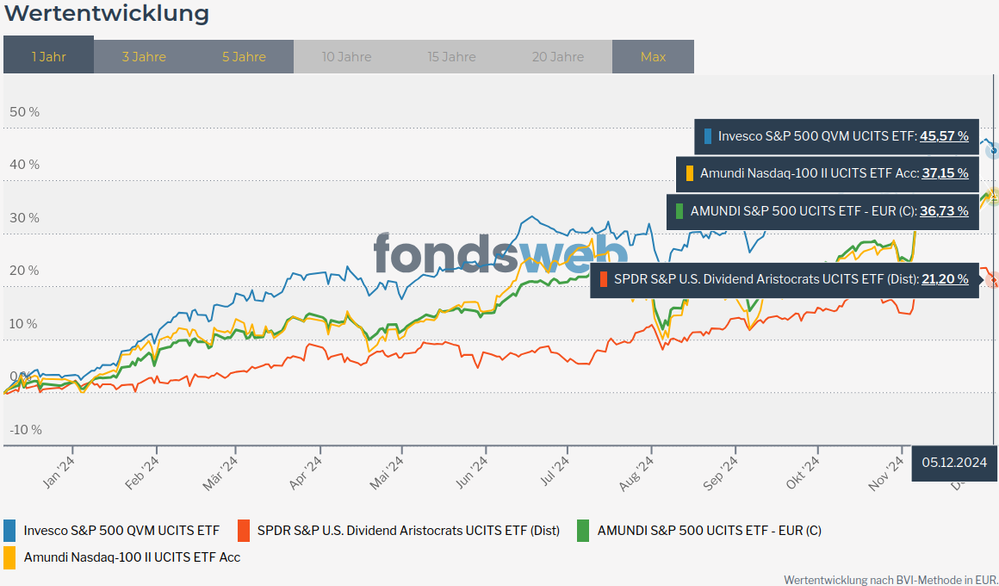The image size is (999, 586).
Task: Select the 20 Jahre time range
Action: tap(558, 56)
